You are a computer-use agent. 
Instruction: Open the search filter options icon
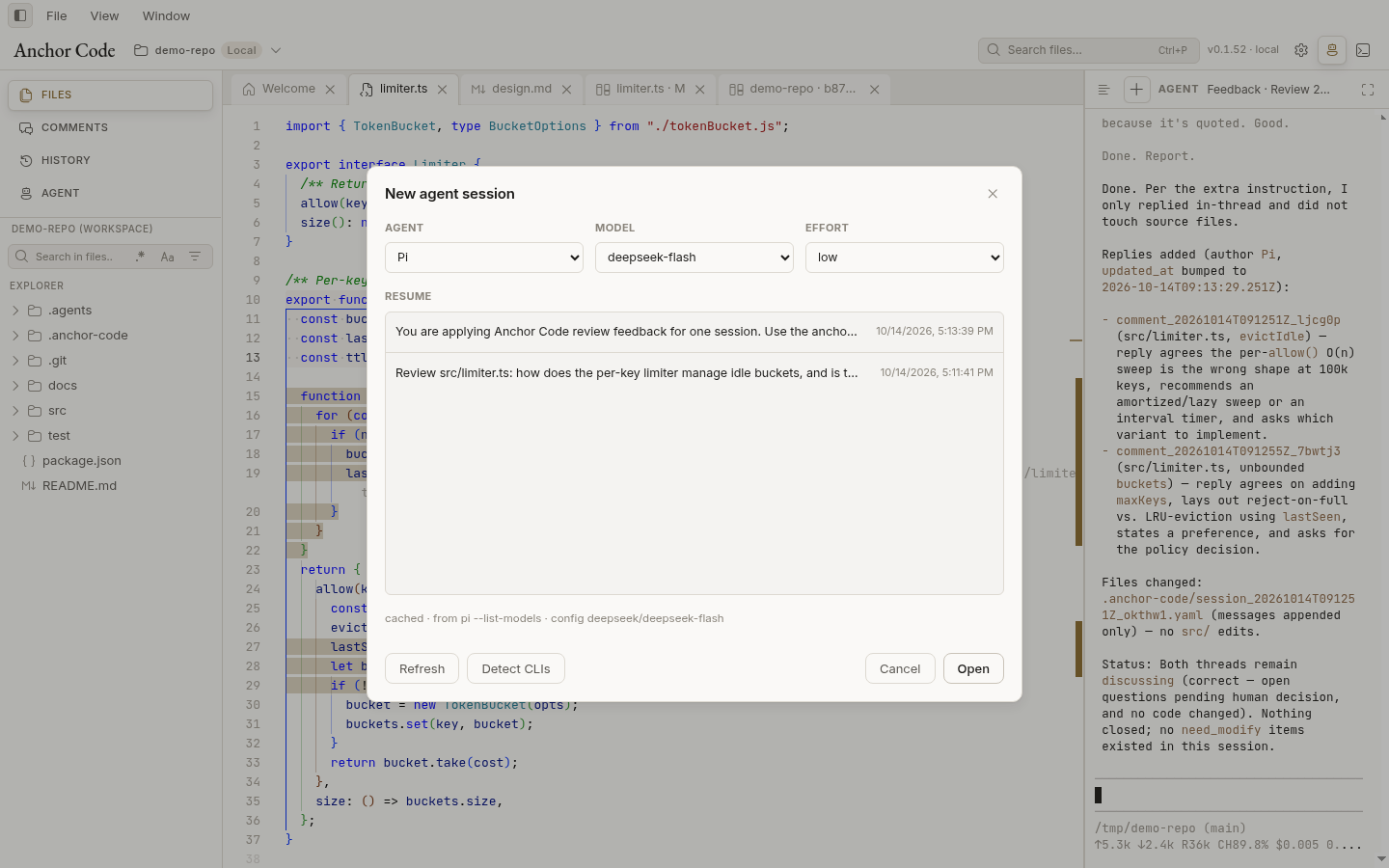pos(195,257)
